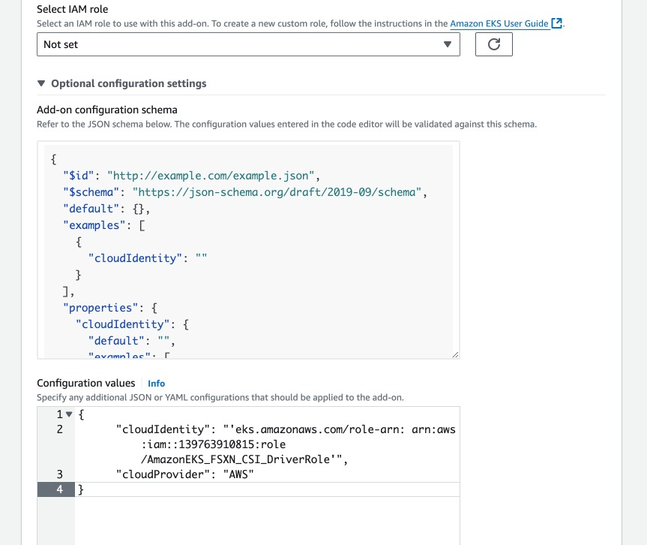Click the refresh IAM roles button
This screenshot has width=647, height=545.
[493, 45]
